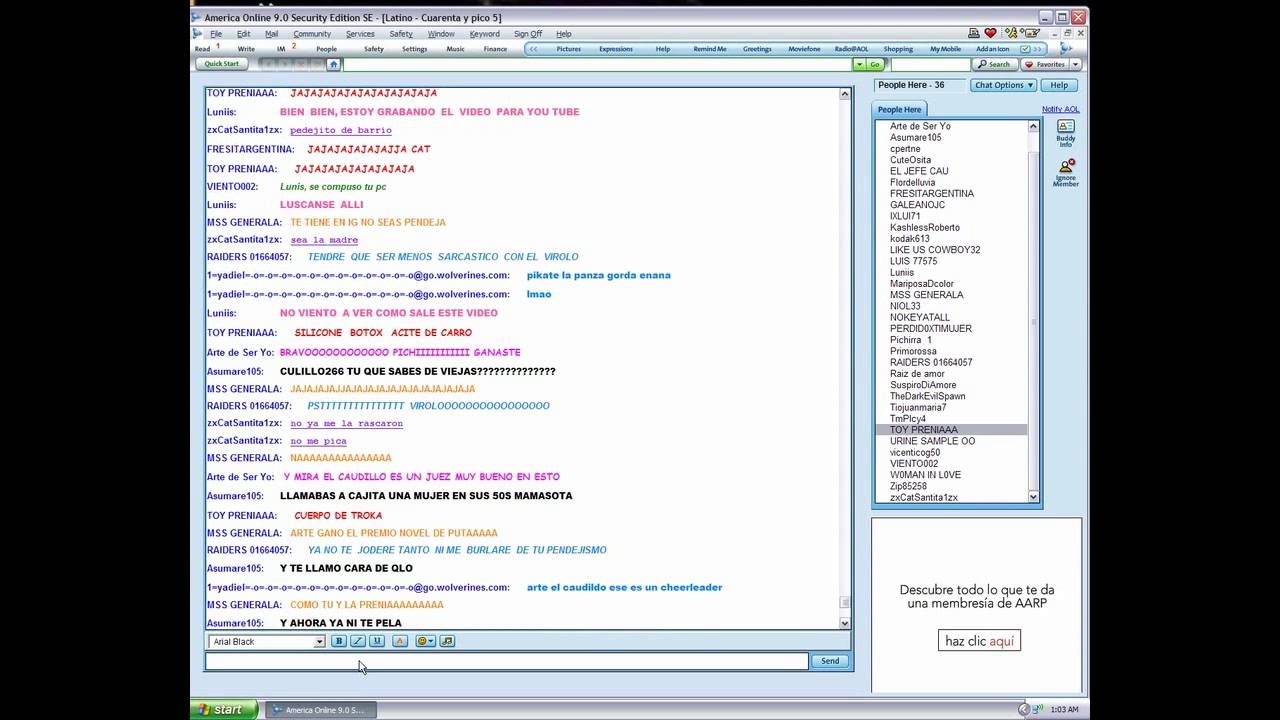
Task: Click the music note sound icon
Action: [447, 641]
